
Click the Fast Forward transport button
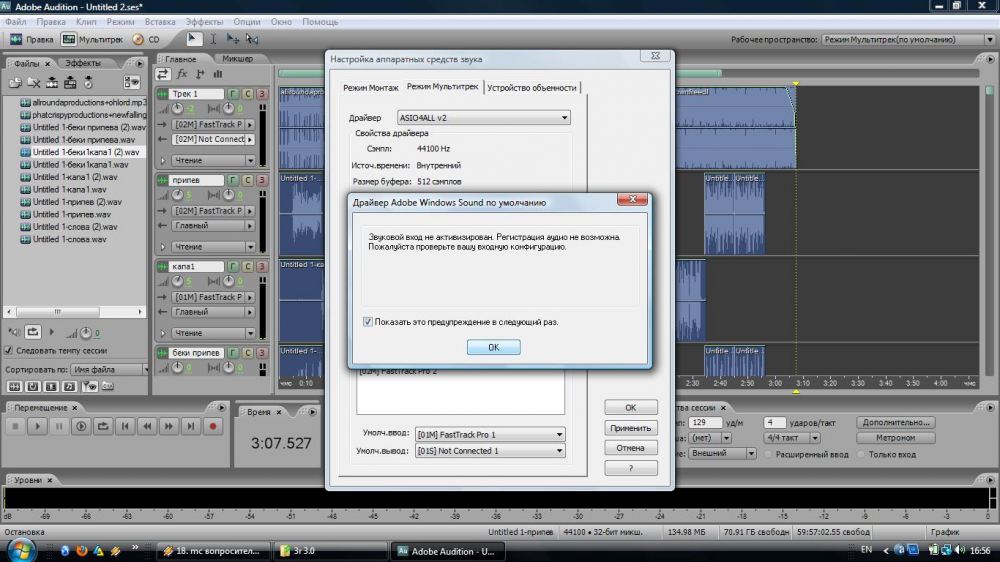pyautogui.click(x=168, y=426)
